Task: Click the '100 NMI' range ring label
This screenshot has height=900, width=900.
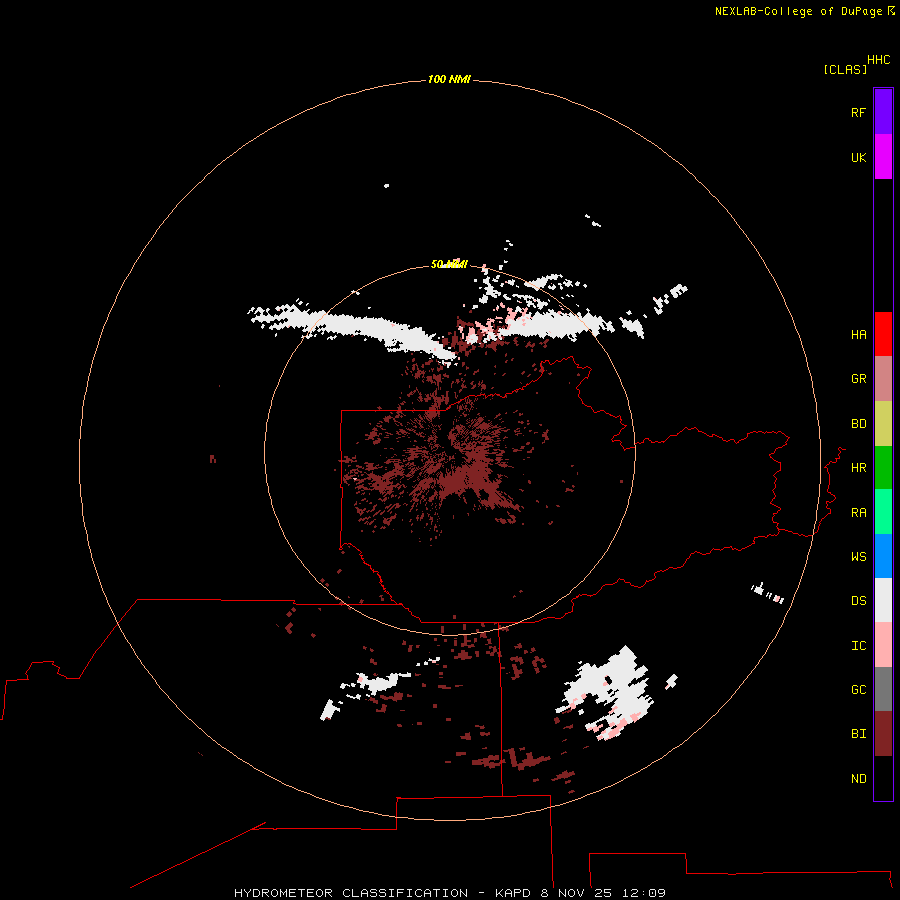Action: (449, 79)
